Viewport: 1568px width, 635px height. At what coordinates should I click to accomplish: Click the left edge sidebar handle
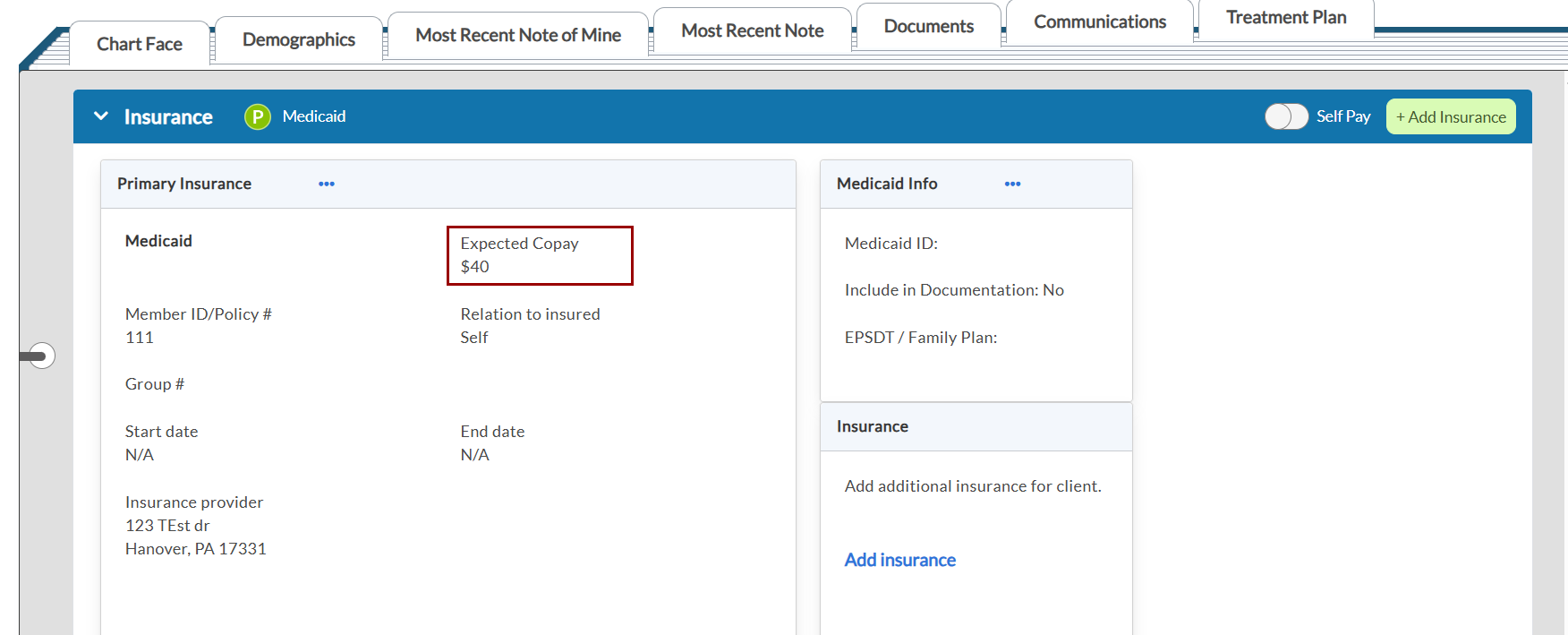pyautogui.click(x=38, y=356)
